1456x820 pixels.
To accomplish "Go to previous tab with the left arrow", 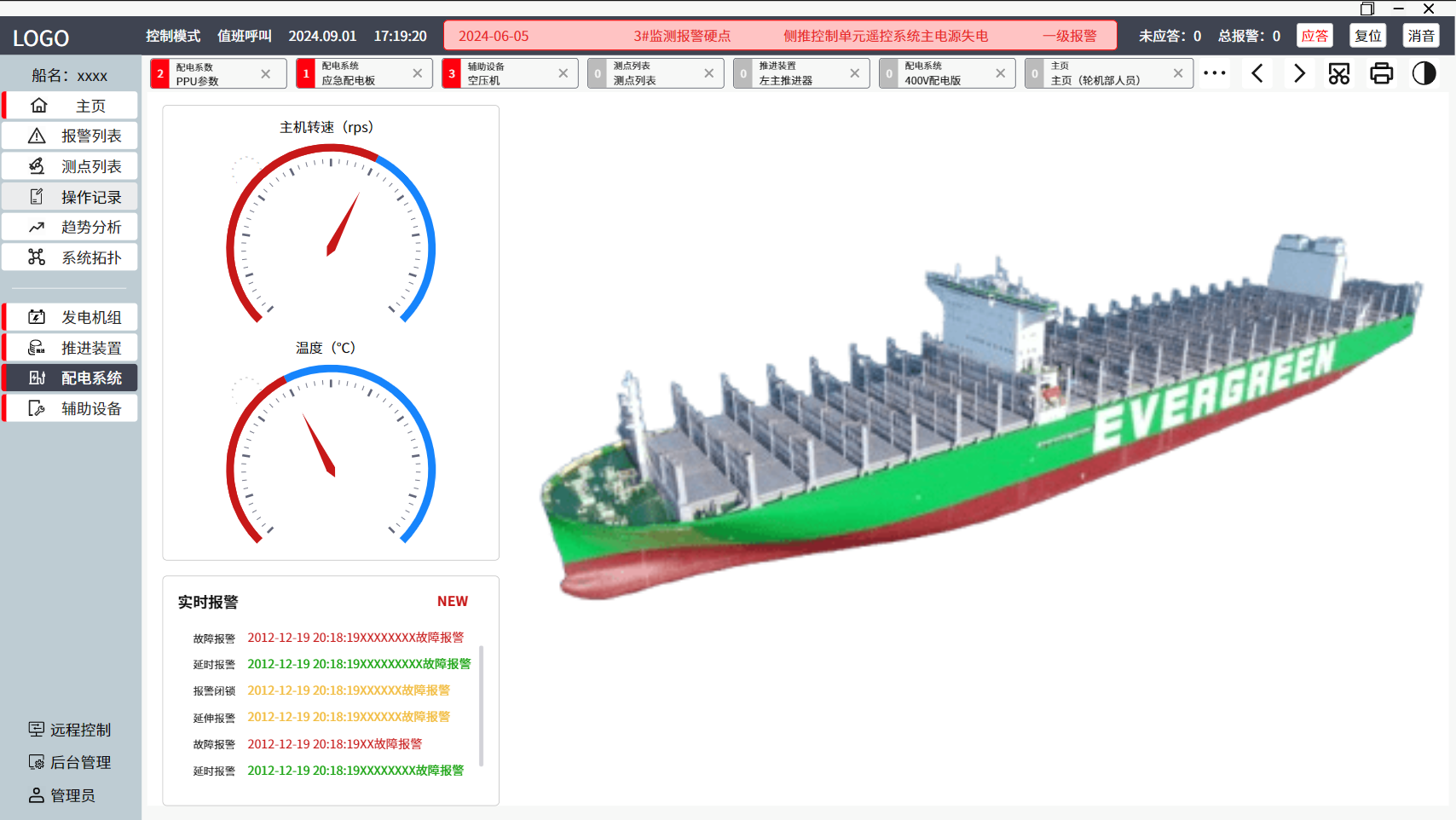I will coord(1257,73).
